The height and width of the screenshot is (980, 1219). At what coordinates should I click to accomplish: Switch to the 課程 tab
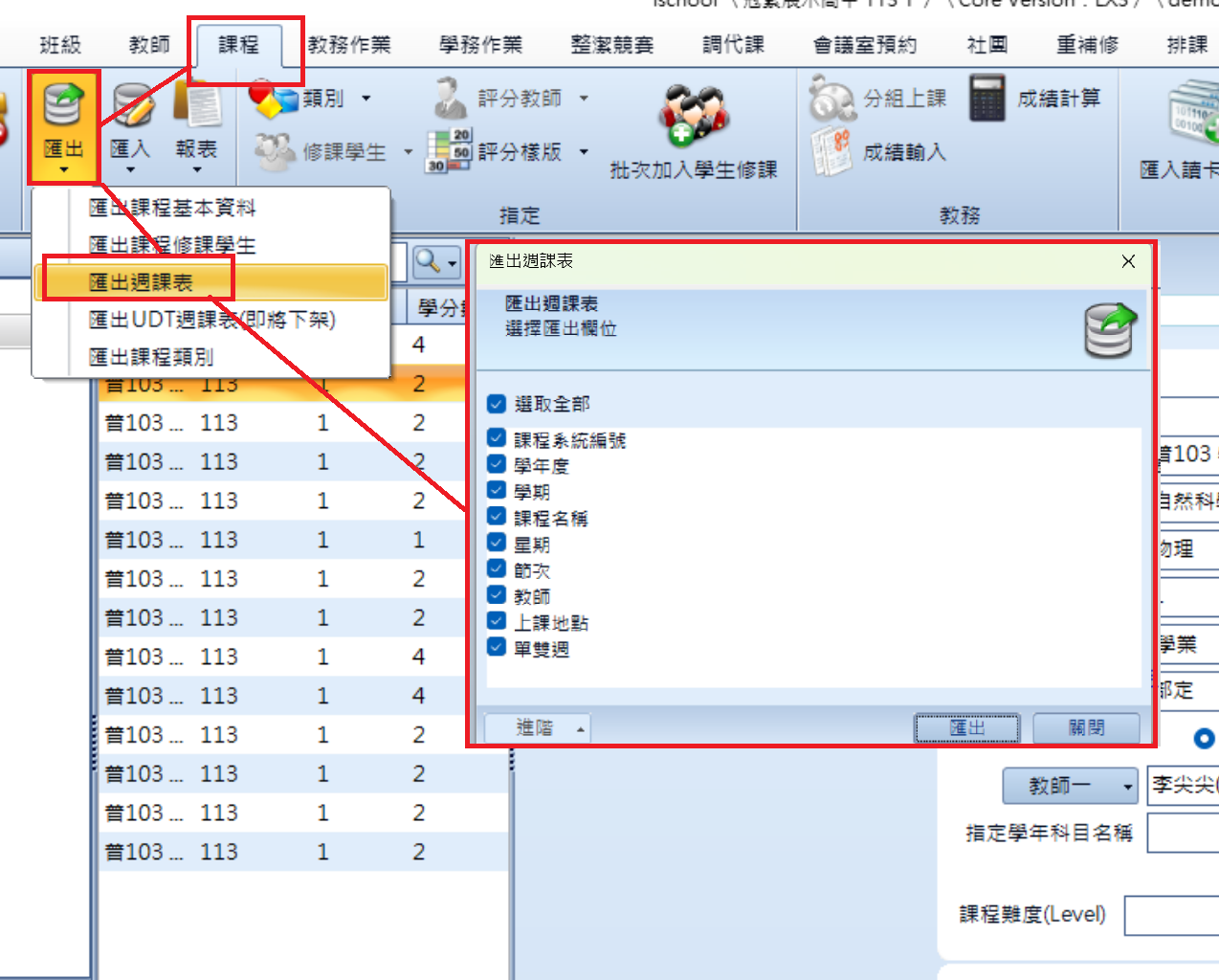pyautogui.click(x=238, y=45)
